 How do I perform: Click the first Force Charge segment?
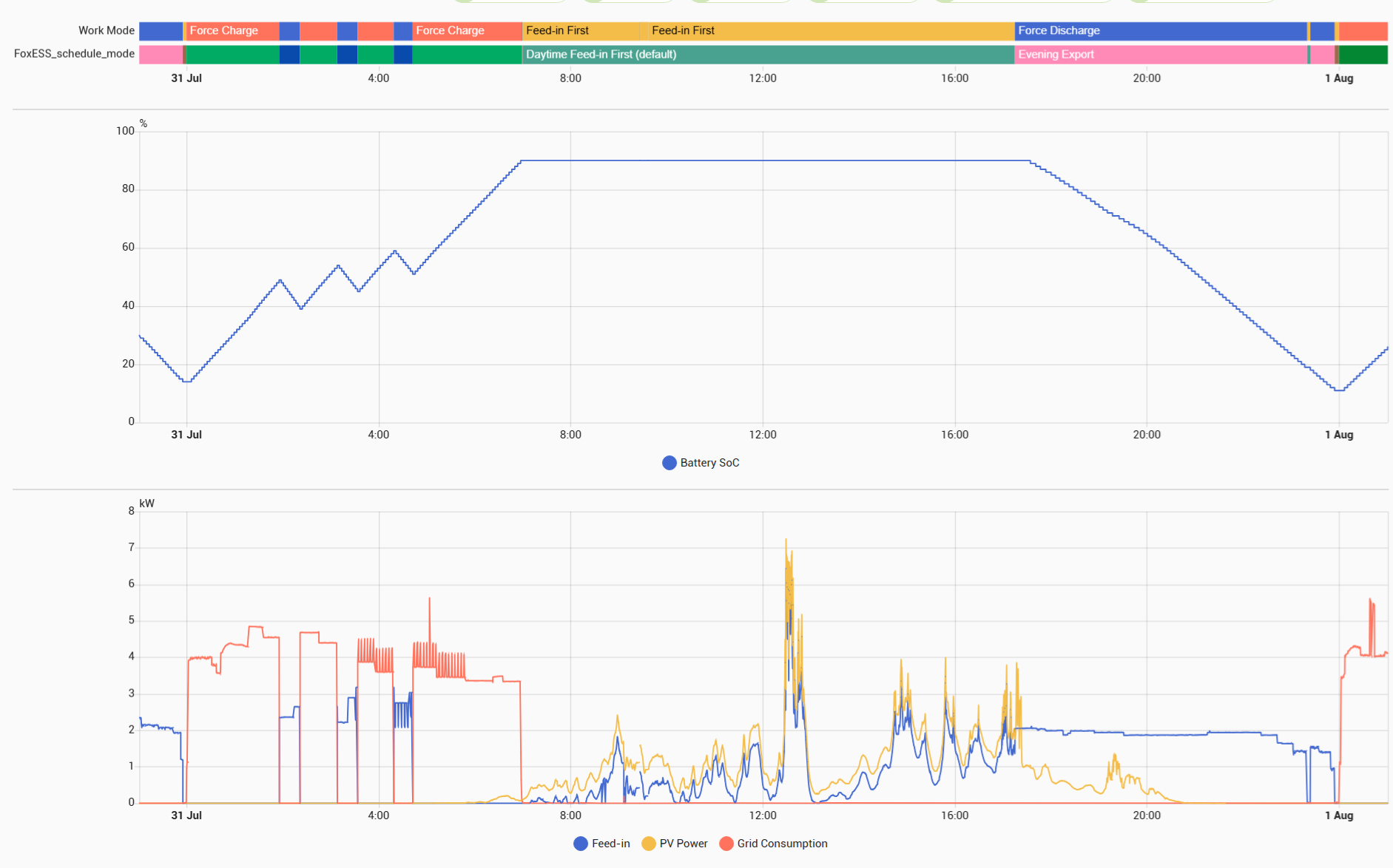(x=232, y=31)
